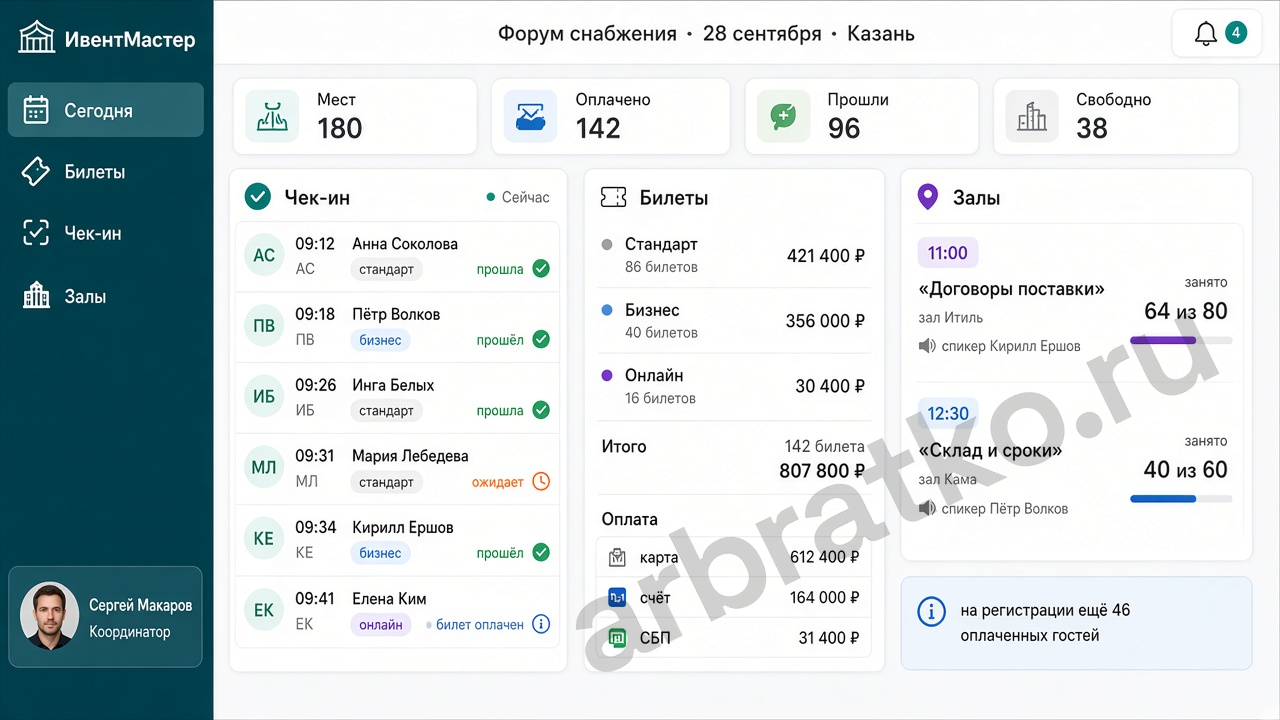Click the info icon in registration notice

(931, 611)
